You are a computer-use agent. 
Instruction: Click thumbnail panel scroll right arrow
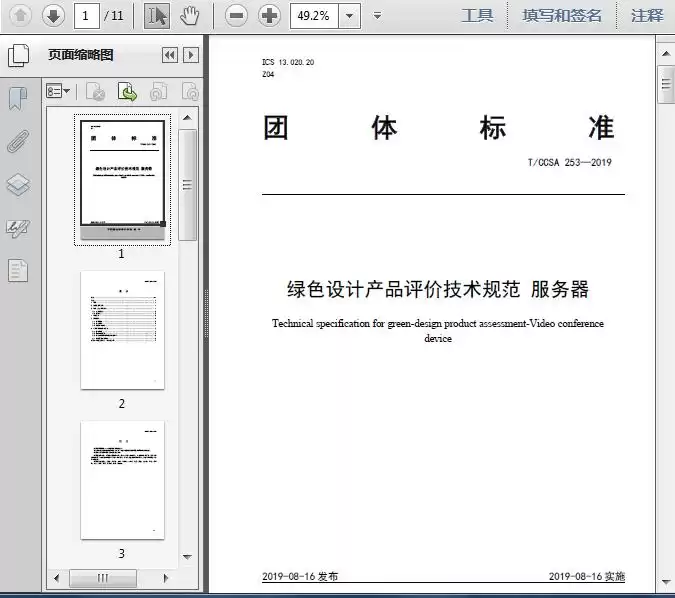(x=166, y=578)
